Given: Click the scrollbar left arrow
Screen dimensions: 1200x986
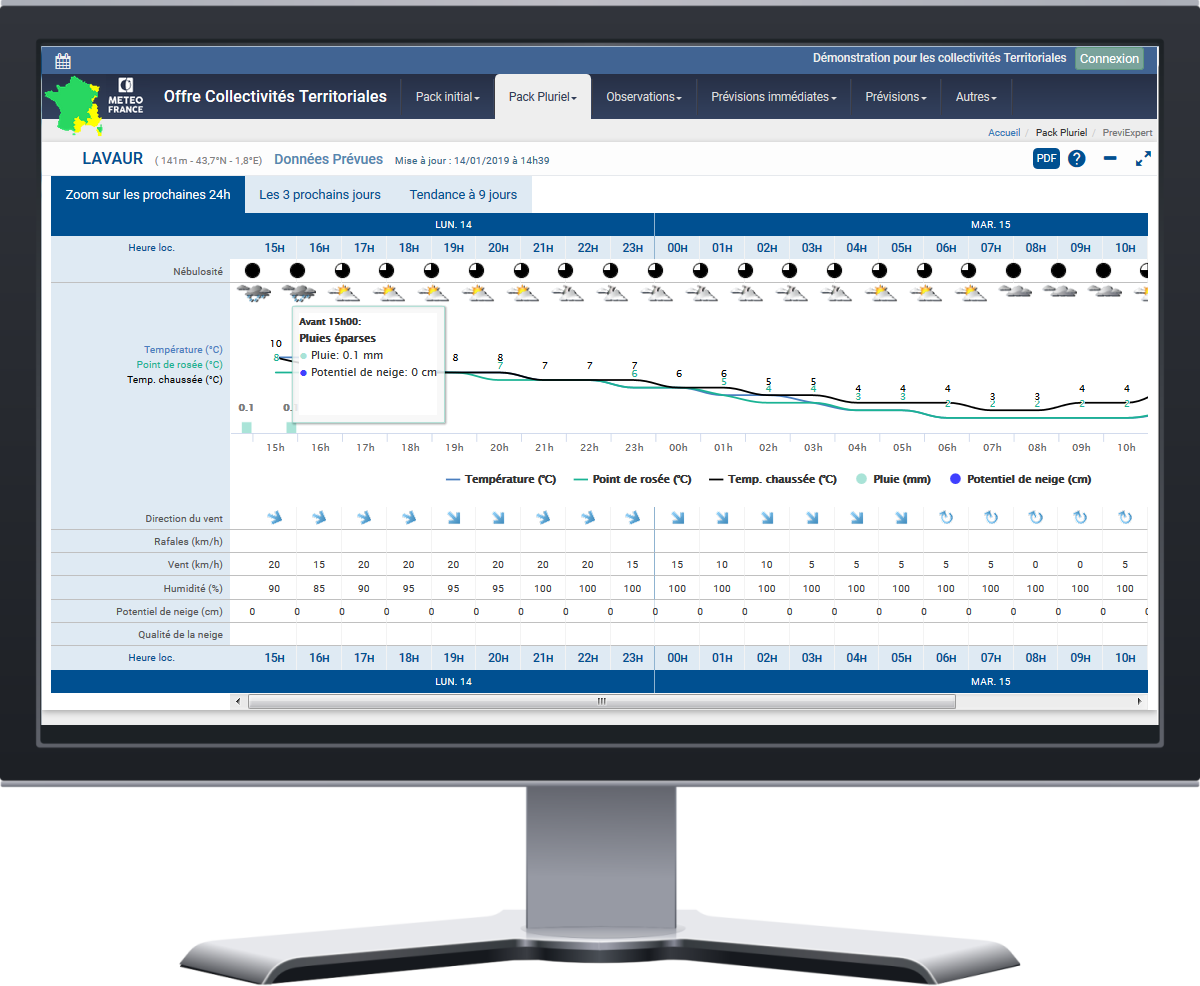Looking at the screenshot, I should point(238,702).
